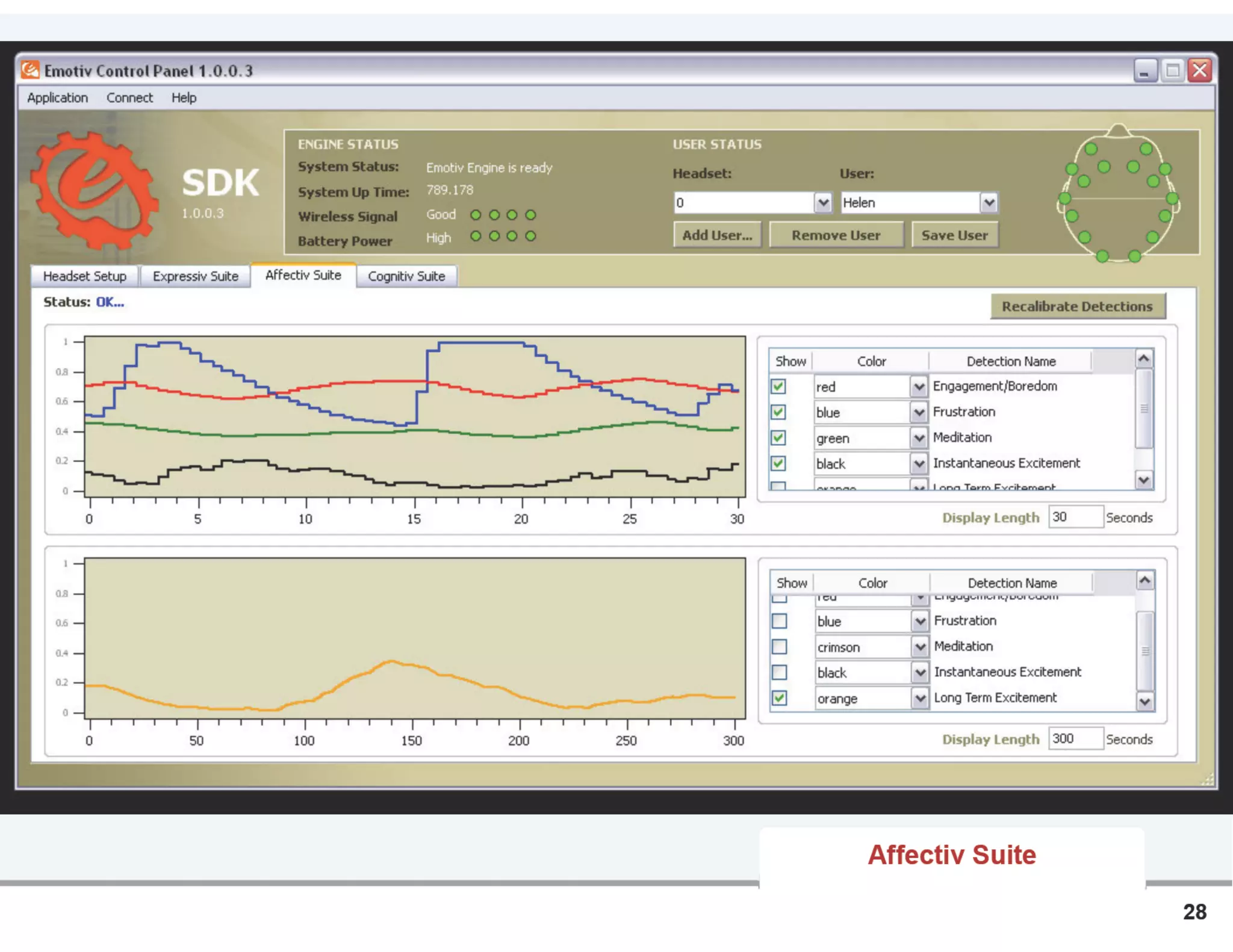1233x952 pixels.
Task: Click Show column header in bottom list
Action: click(x=792, y=583)
